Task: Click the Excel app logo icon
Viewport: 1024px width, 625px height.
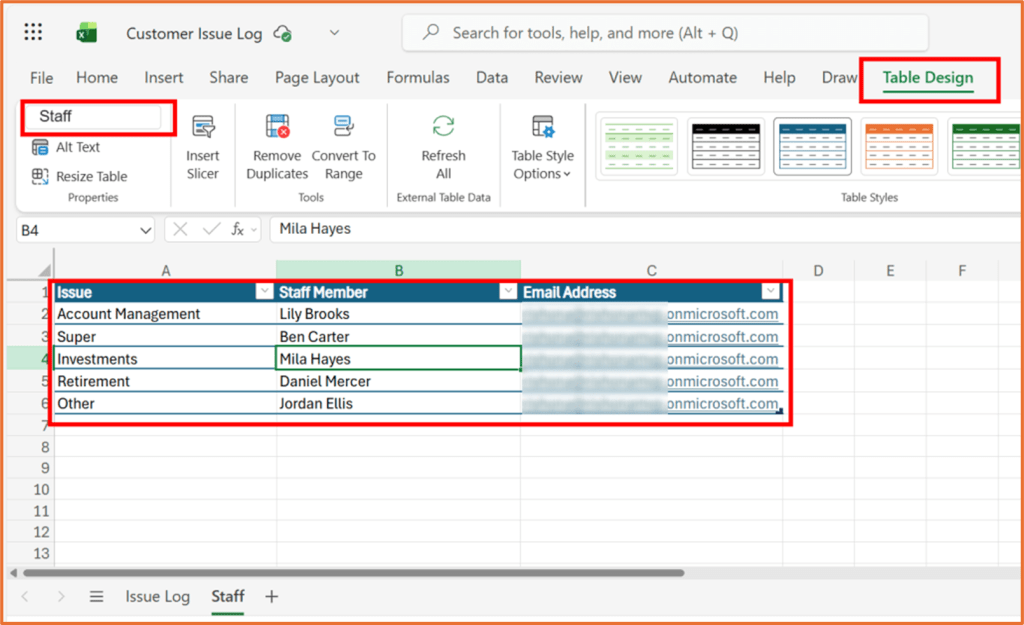Action: (86, 32)
